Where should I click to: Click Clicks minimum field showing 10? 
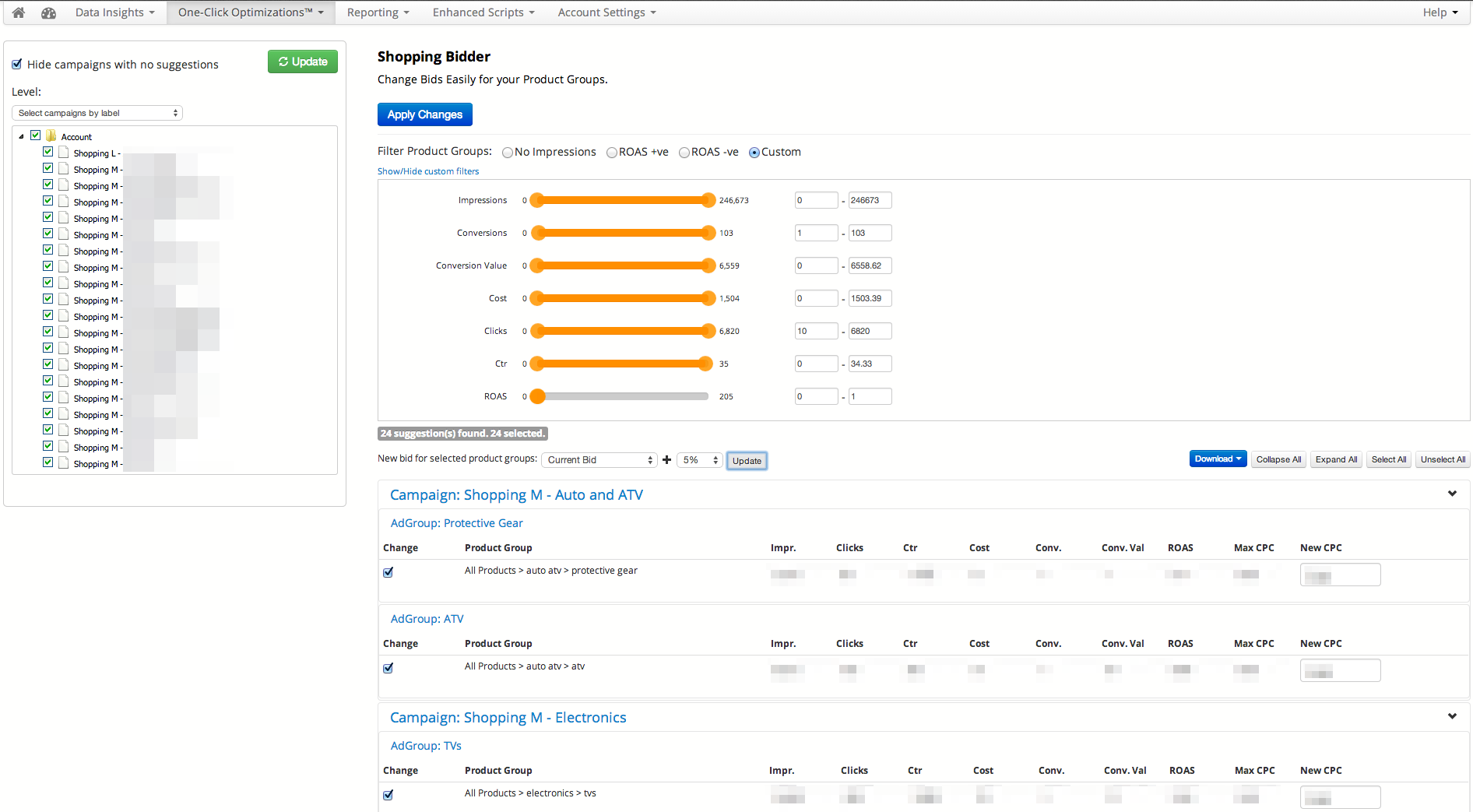(x=816, y=331)
